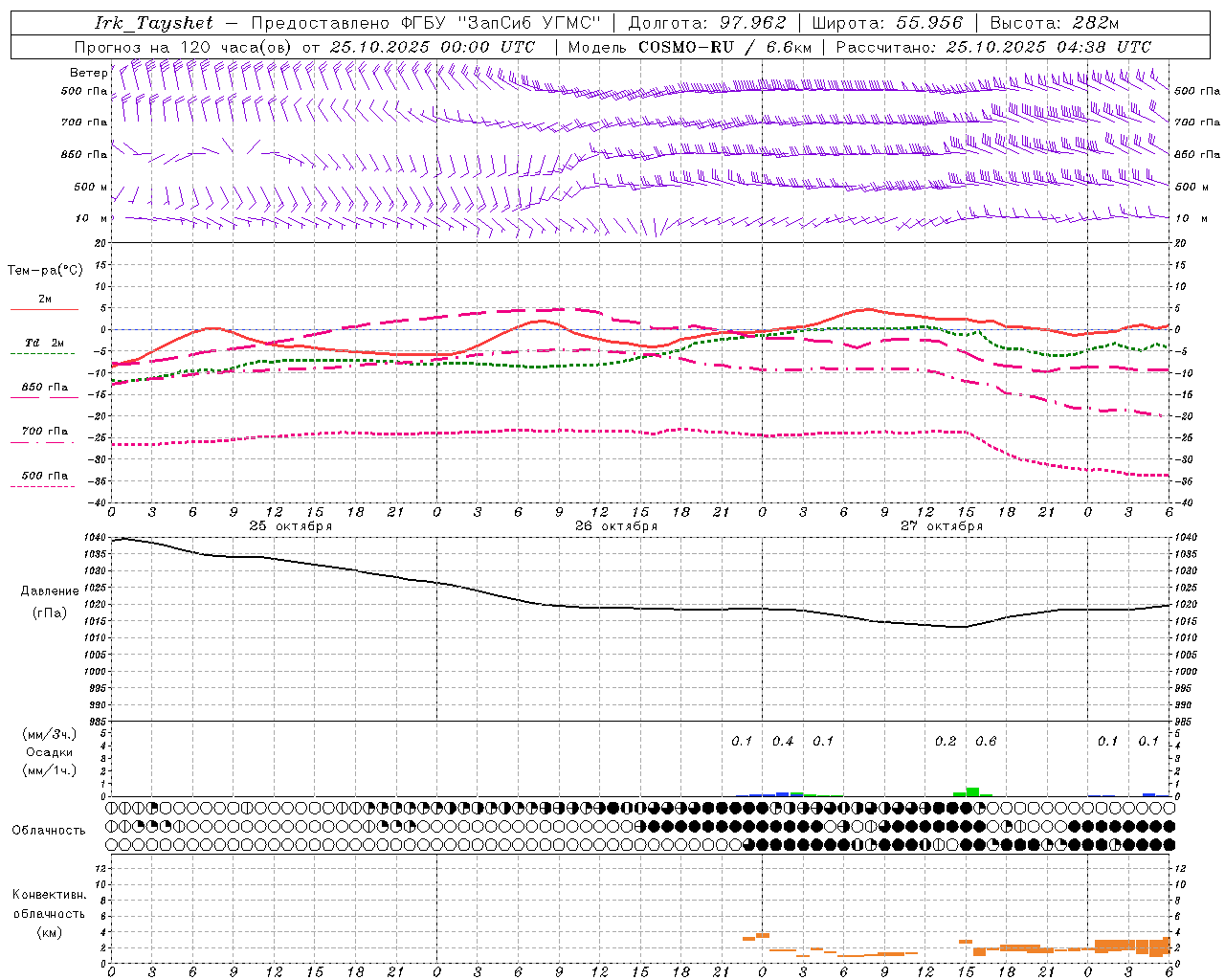Click the date label '26 октября'
This screenshot has width=1225, height=980.
(616, 526)
